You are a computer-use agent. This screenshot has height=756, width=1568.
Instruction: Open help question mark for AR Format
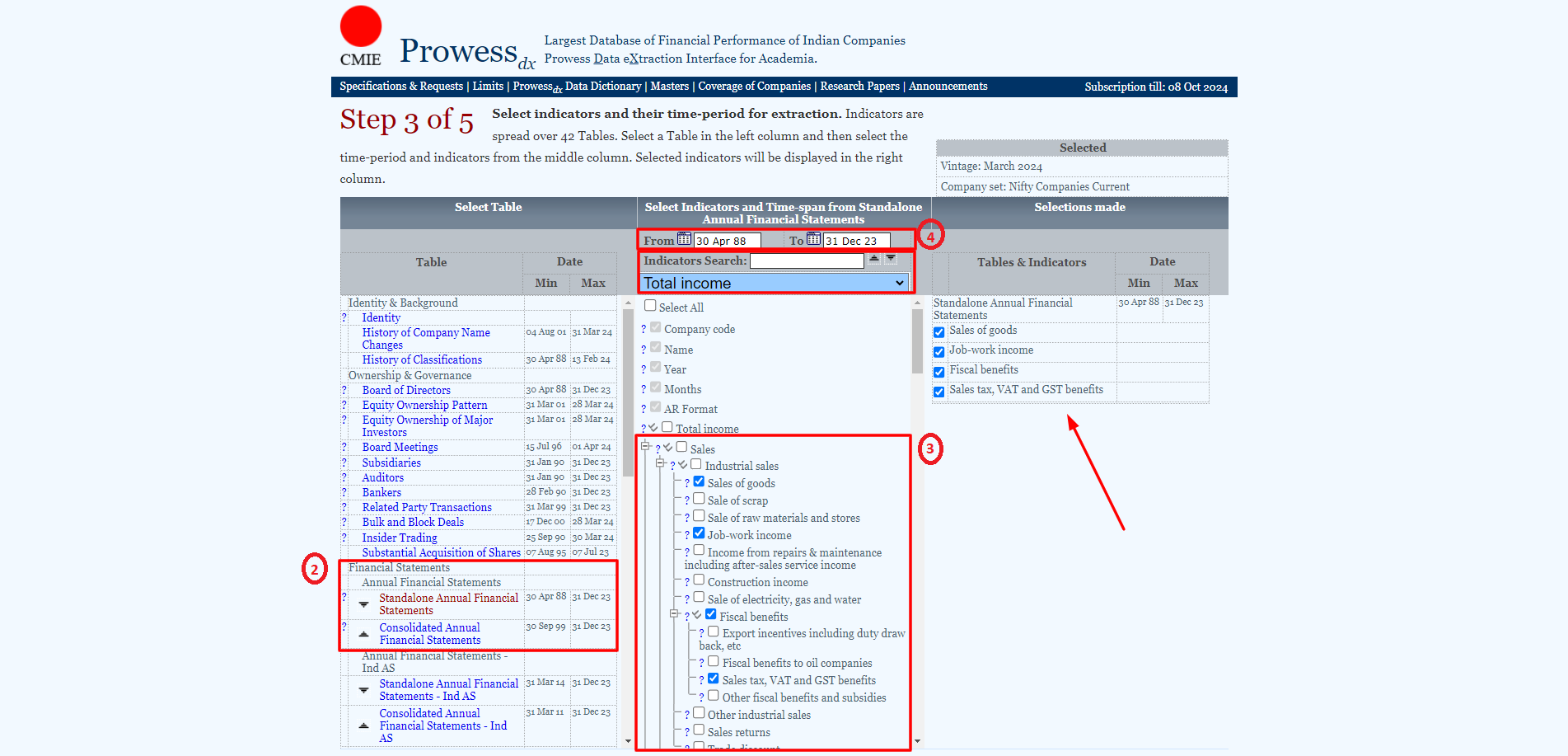[644, 410]
